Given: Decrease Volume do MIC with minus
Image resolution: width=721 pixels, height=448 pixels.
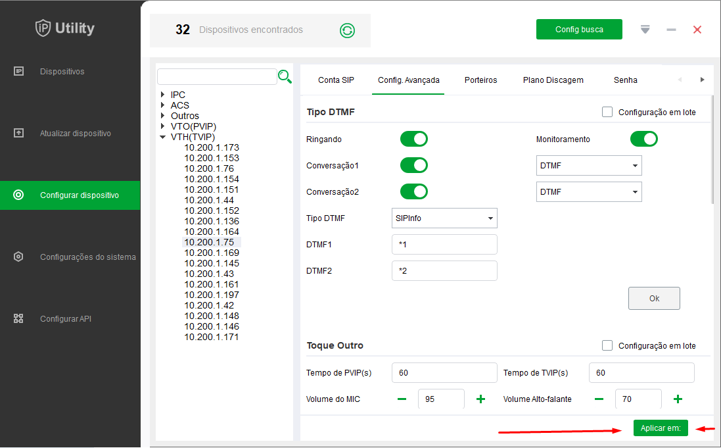Looking at the screenshot, I should (x=402, y=399).
